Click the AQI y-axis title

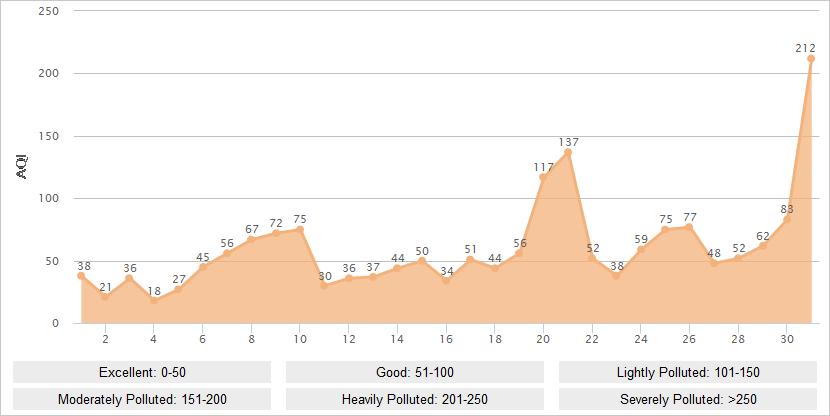(x=22, y=167)
